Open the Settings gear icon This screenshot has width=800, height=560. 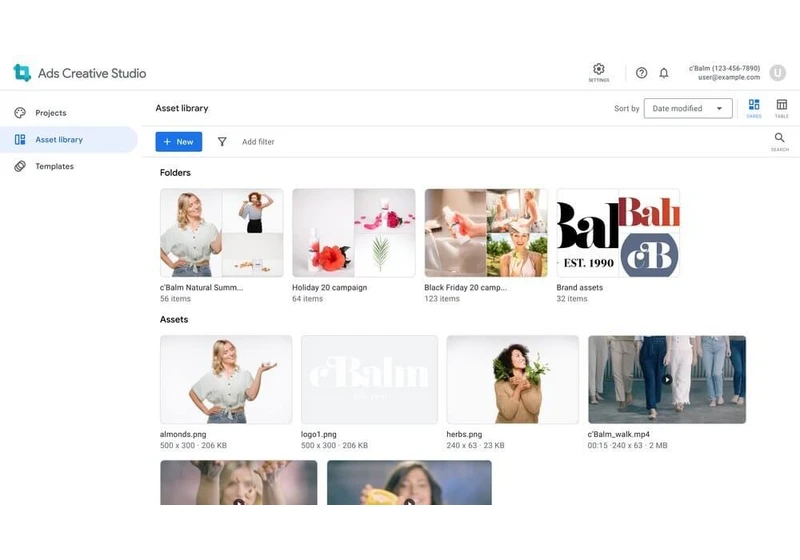598,69
